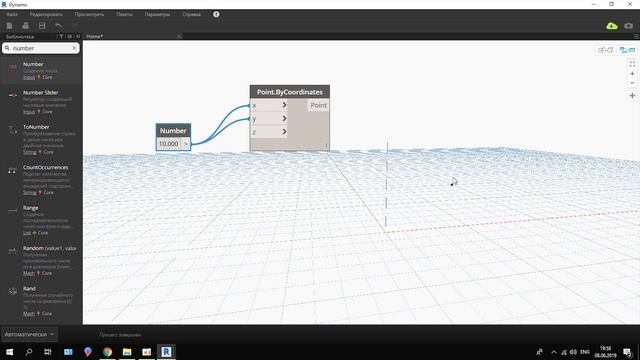
Task: Open the Пакеты menu
Action: click(x=124, y=14)
